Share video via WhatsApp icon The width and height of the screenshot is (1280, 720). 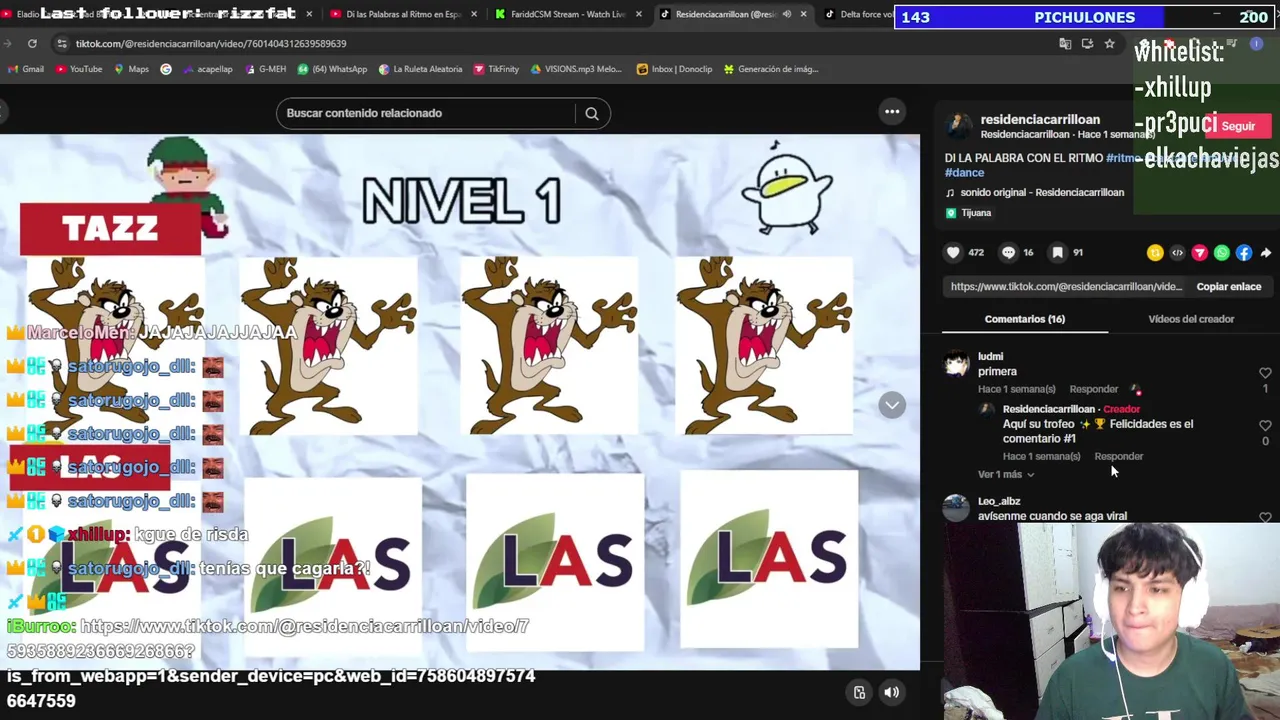(x=1221, y=253)
